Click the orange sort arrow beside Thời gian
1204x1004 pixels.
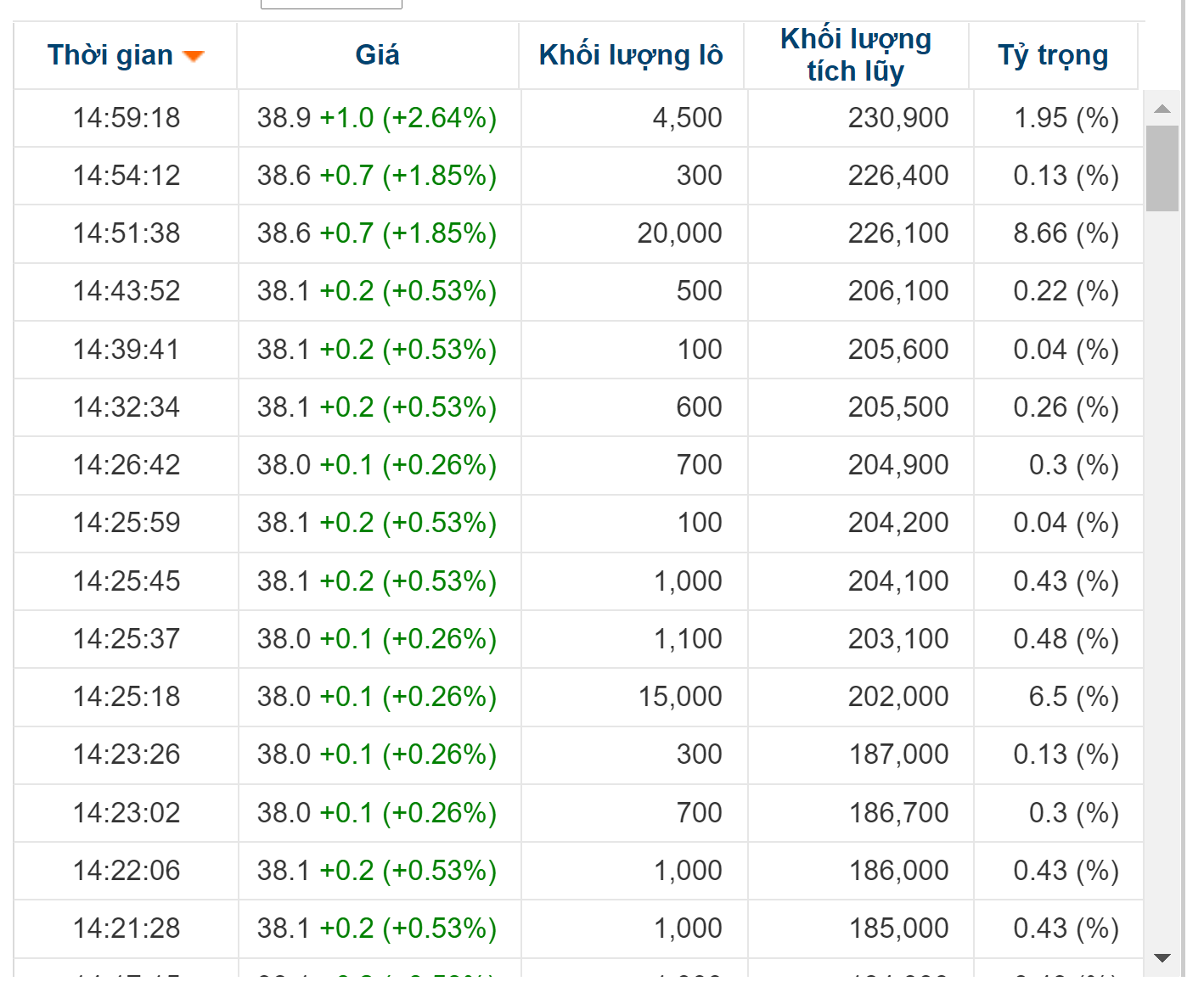[194, 56]
